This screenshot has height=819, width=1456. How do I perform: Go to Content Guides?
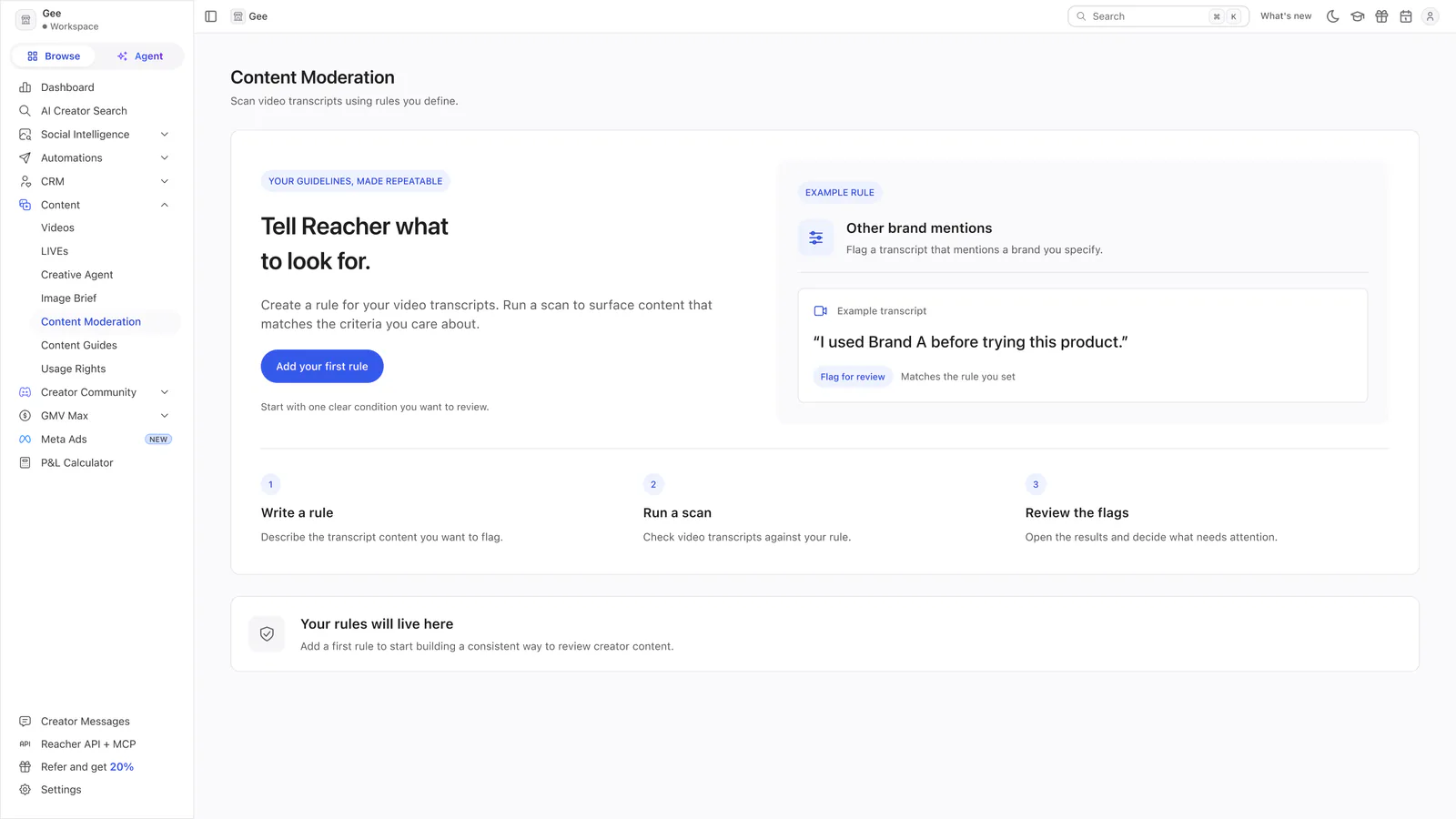(79, 346)
